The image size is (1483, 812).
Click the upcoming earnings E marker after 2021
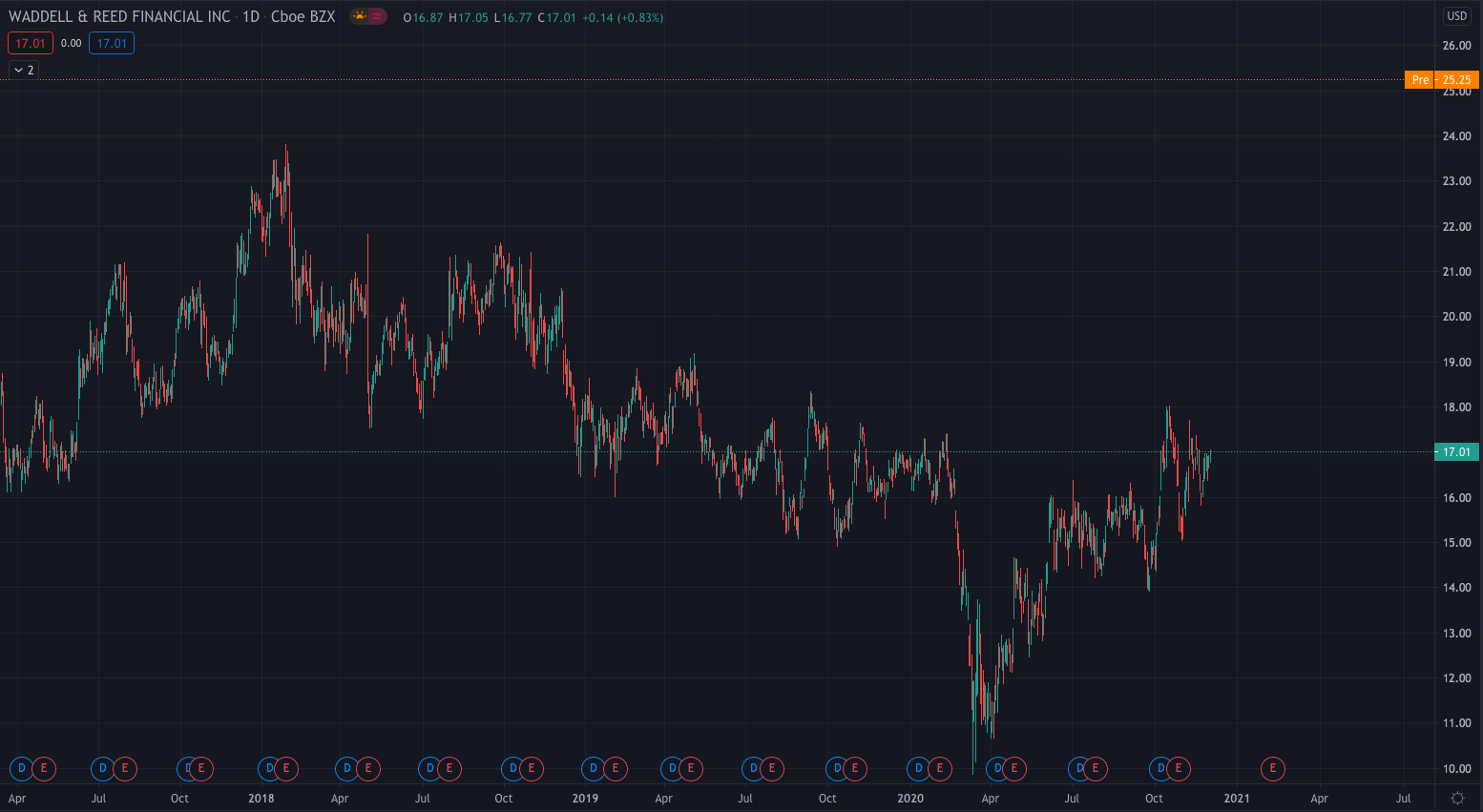tap(1272, 768)
